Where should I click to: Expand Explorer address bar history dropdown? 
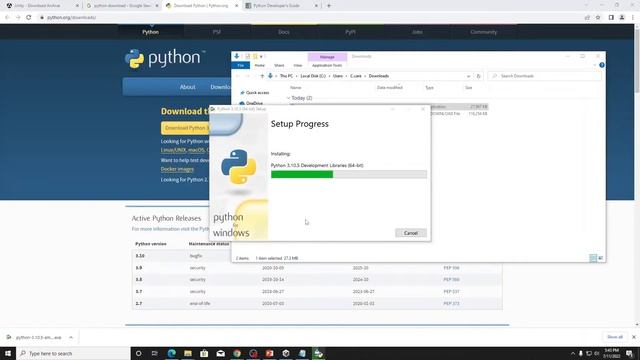click(468, 76)
